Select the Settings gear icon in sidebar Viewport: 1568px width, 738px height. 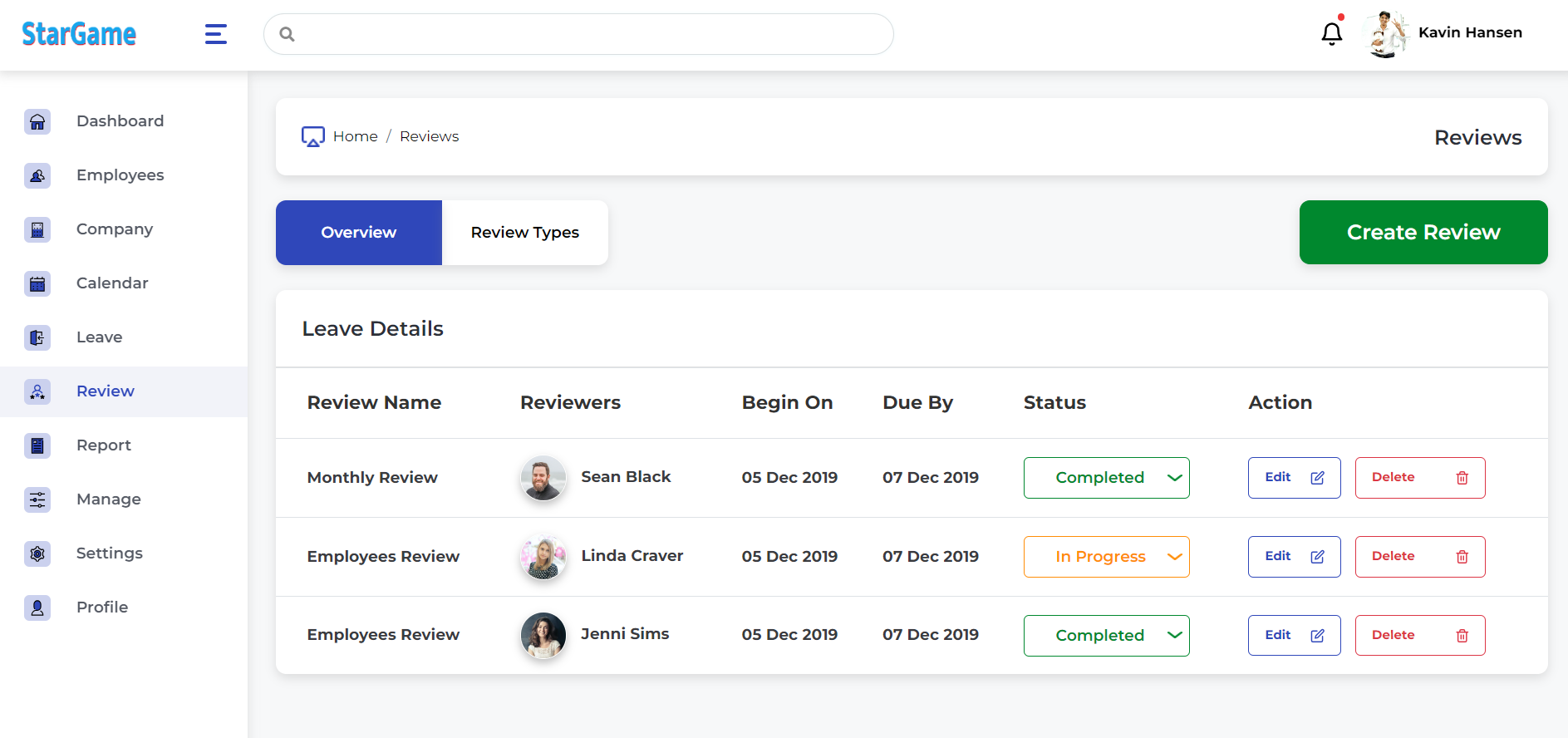click(x=37, y=554)
